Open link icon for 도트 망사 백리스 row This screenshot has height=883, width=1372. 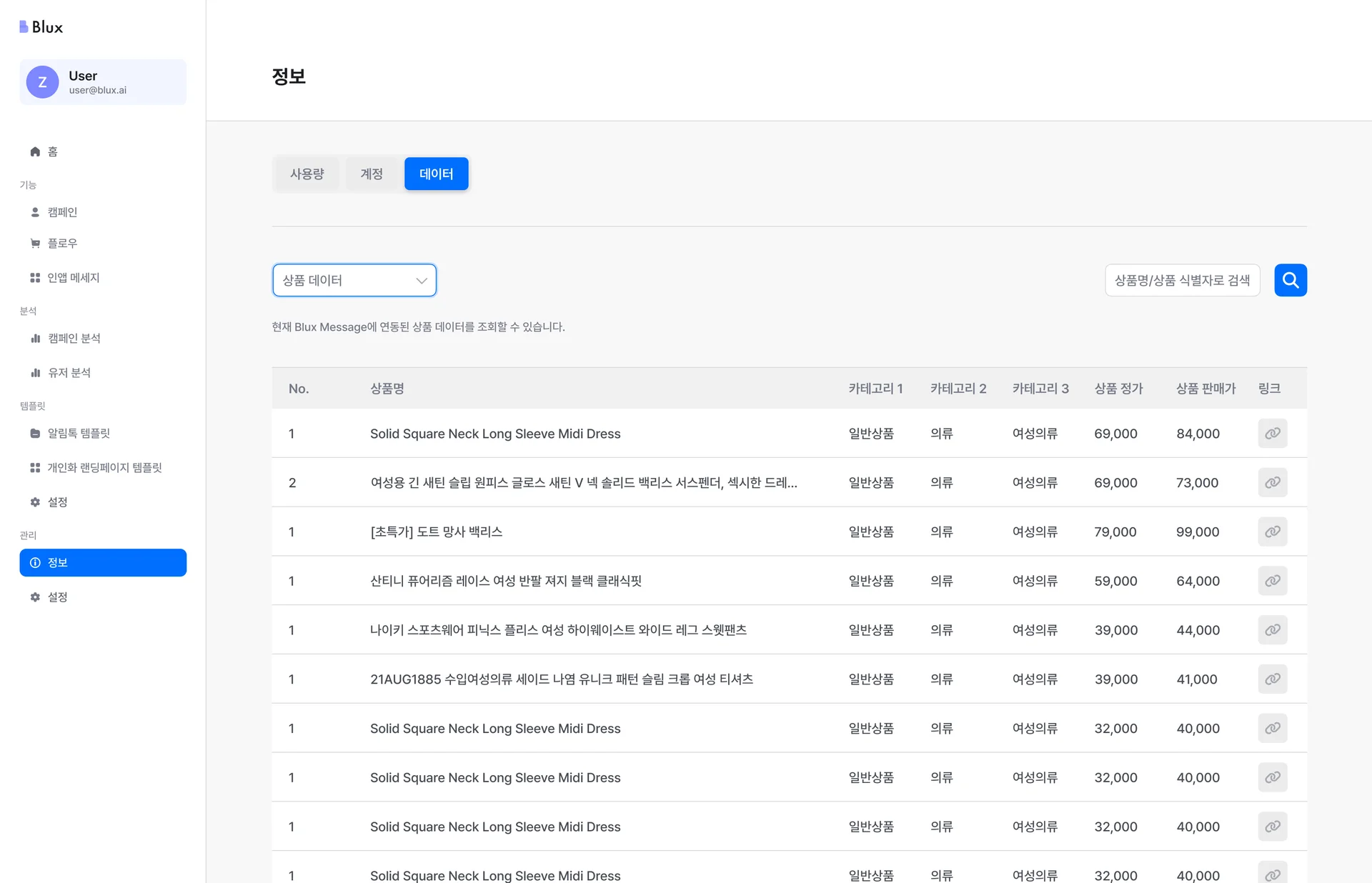(1272, 532)
